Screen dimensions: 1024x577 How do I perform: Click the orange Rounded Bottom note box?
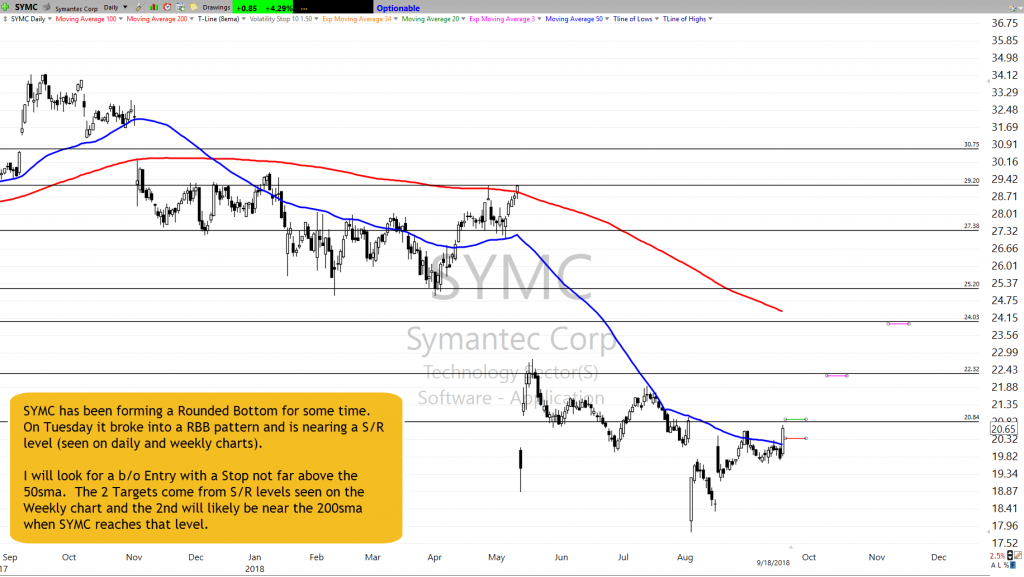(206, 467)
